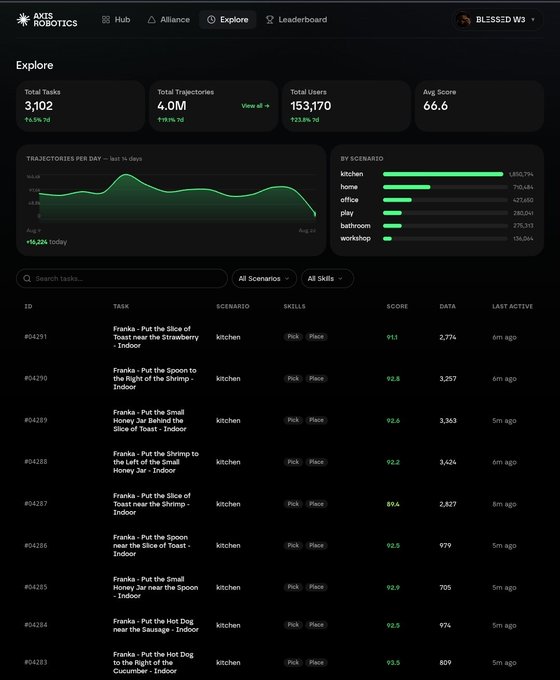
Task: Open task Small Honey Jar near the Spoon
Action: point(155,587)
